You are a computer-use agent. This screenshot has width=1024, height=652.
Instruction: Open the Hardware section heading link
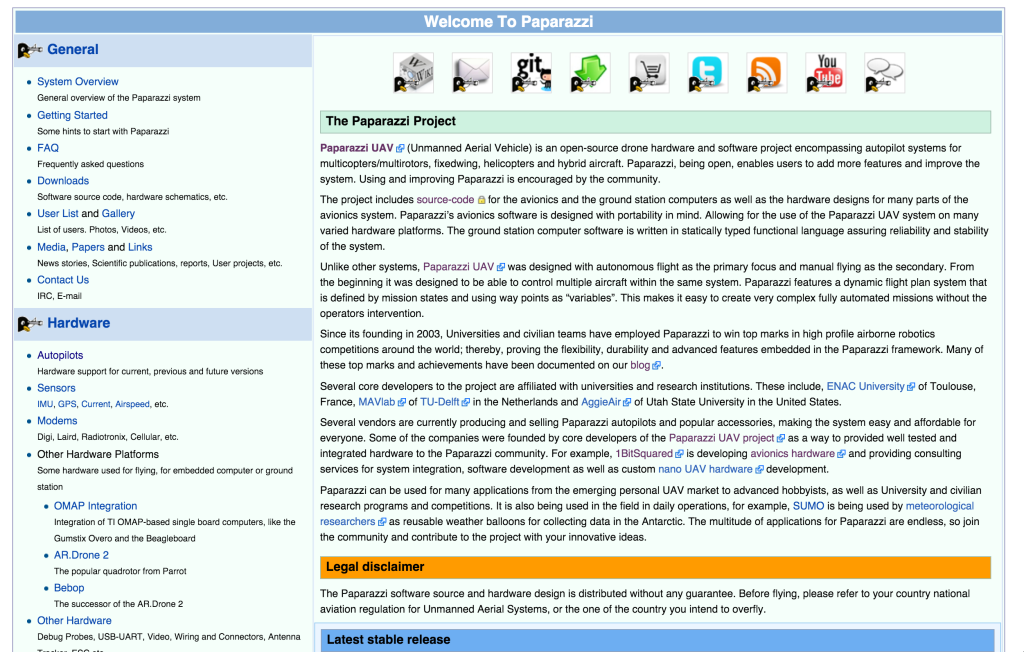(x=78, y=323)
